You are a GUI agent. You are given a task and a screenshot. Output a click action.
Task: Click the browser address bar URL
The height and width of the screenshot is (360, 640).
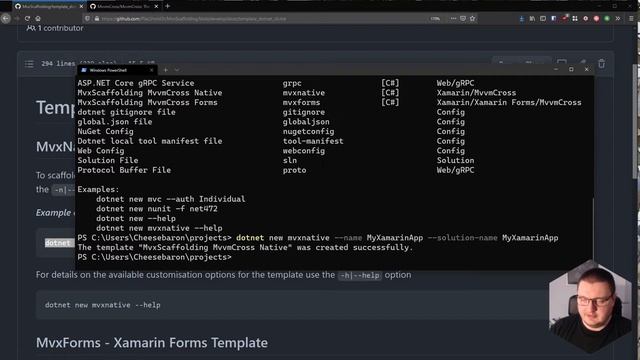click(194, 19)
